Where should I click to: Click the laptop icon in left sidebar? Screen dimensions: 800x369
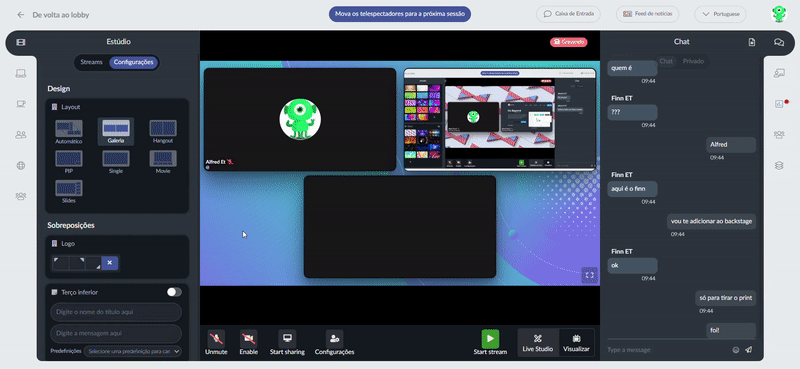click(21, 73)
